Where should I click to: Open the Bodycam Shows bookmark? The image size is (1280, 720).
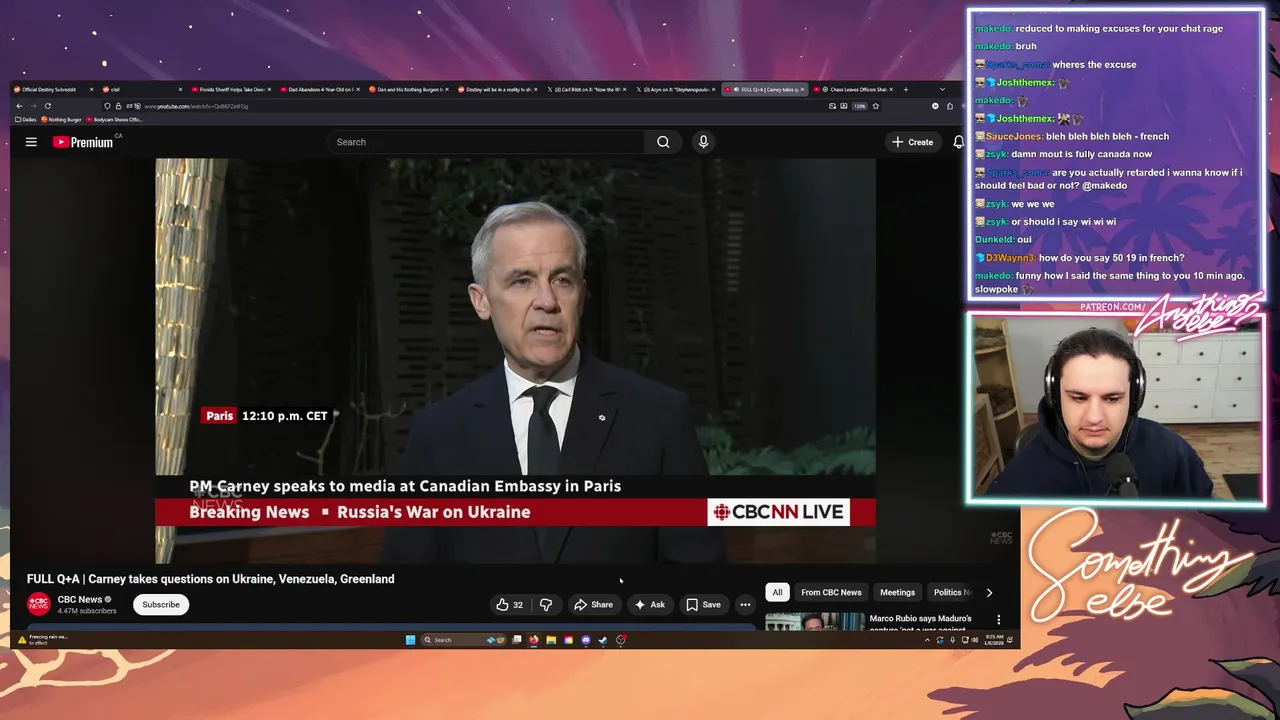pos(115,119)
